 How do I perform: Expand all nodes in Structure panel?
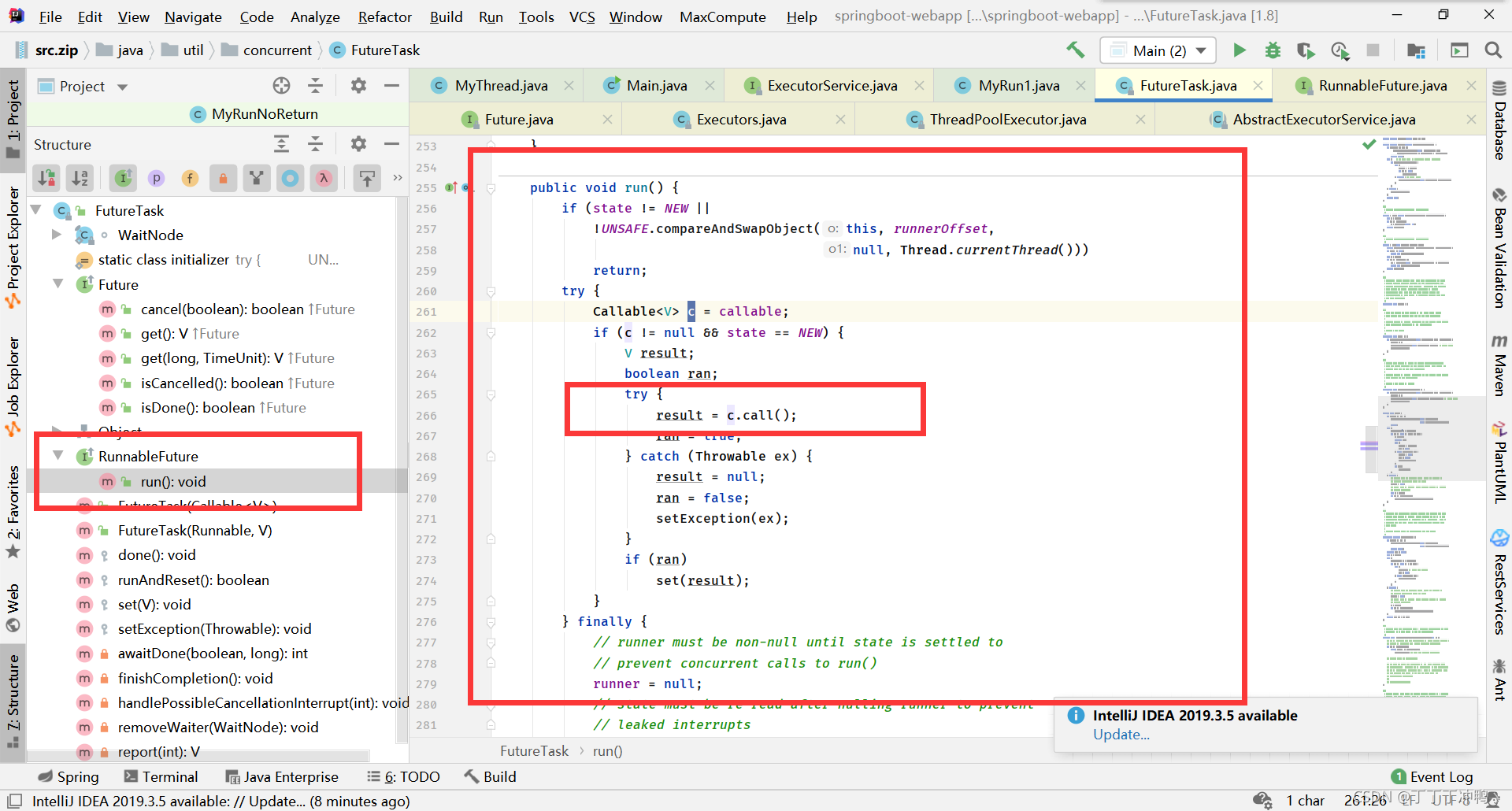[281, 144]
